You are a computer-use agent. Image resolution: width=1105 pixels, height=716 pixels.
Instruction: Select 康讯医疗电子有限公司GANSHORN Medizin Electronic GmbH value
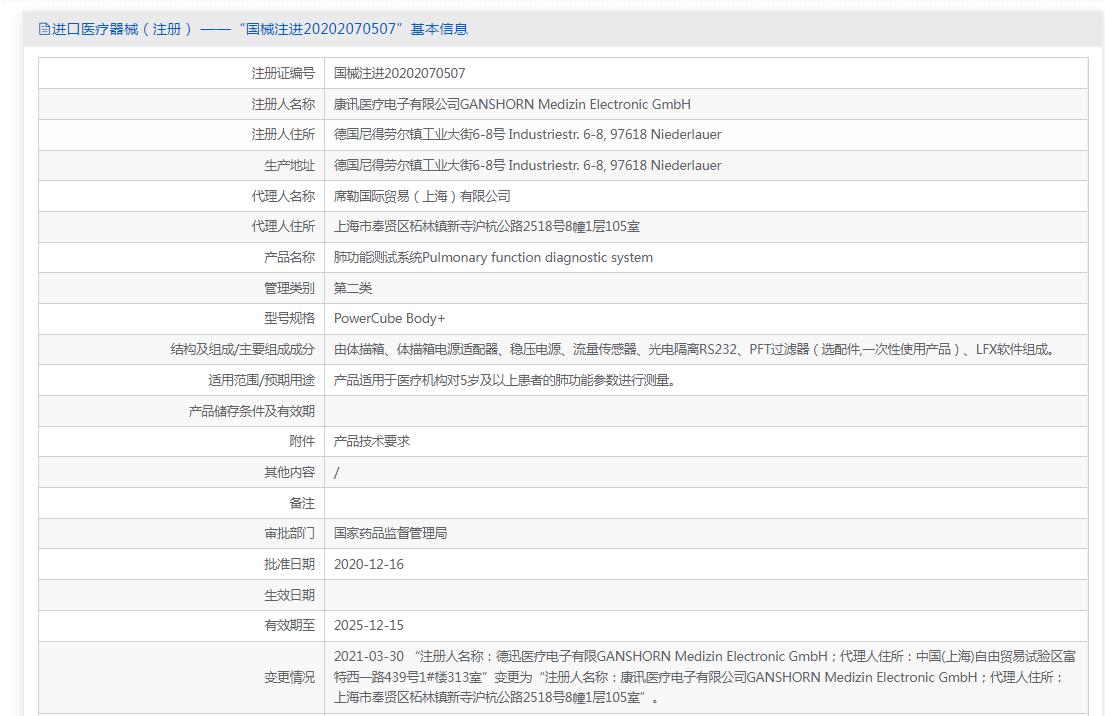pyautogui.click(x=512, y=104)
